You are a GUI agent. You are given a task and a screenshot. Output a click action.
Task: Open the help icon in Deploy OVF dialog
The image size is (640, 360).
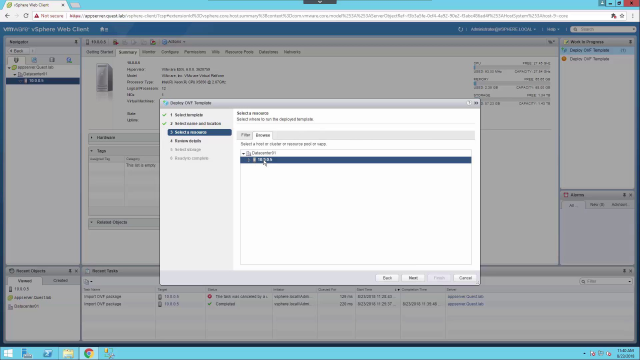coord(469,103)
